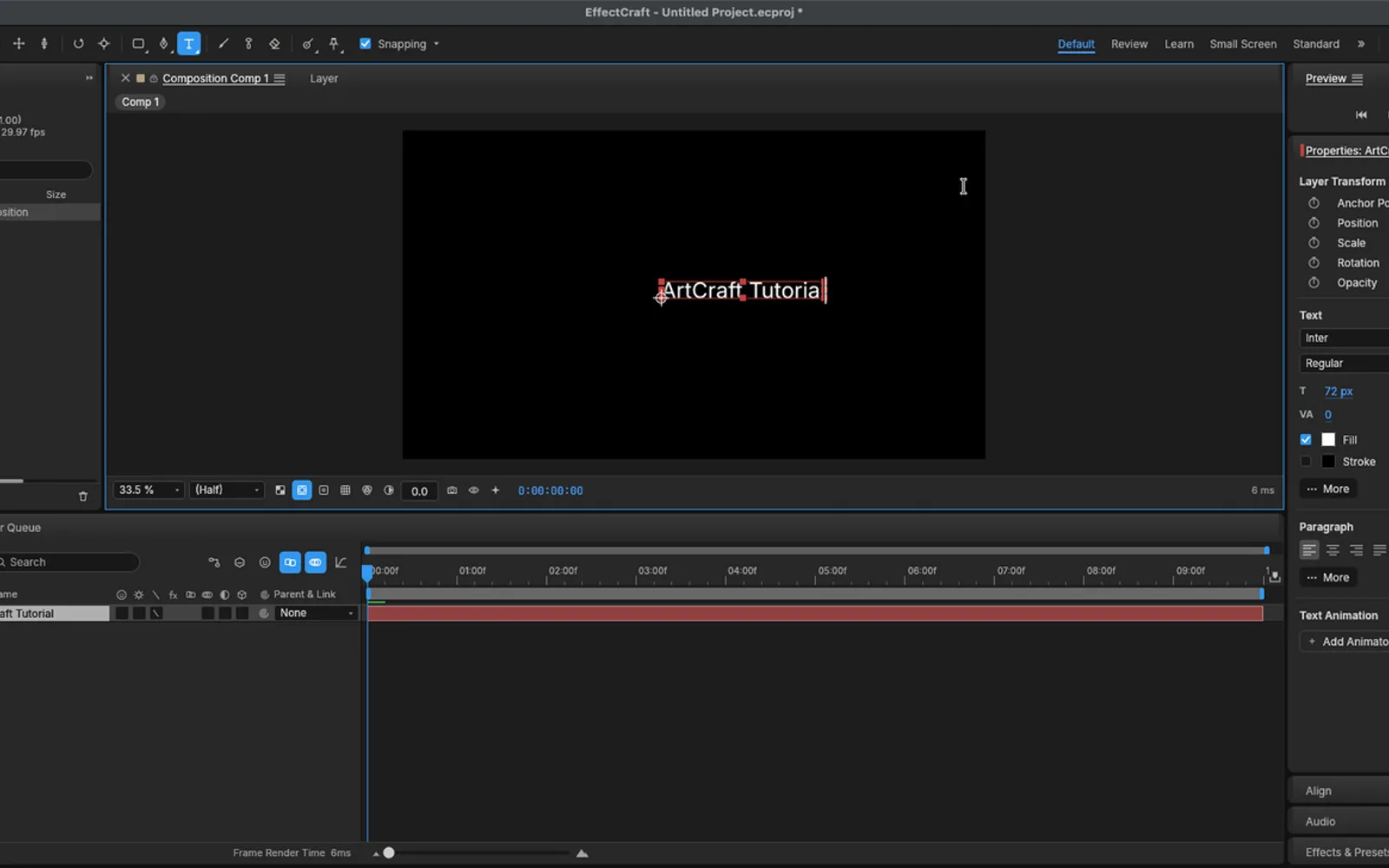
Task: Toggle the motion blur switch in timeline
Action: click(x=315, y=562)
